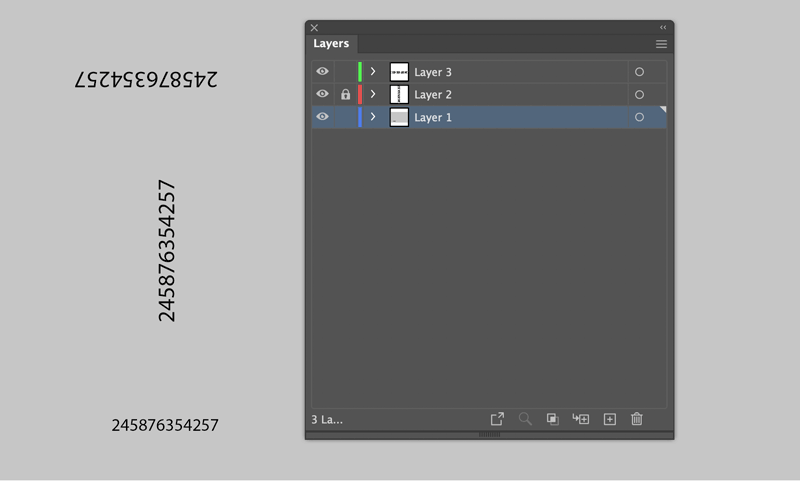Click the '3 La...' layer count
800x481 pixels.
click(x=327, y=420)
